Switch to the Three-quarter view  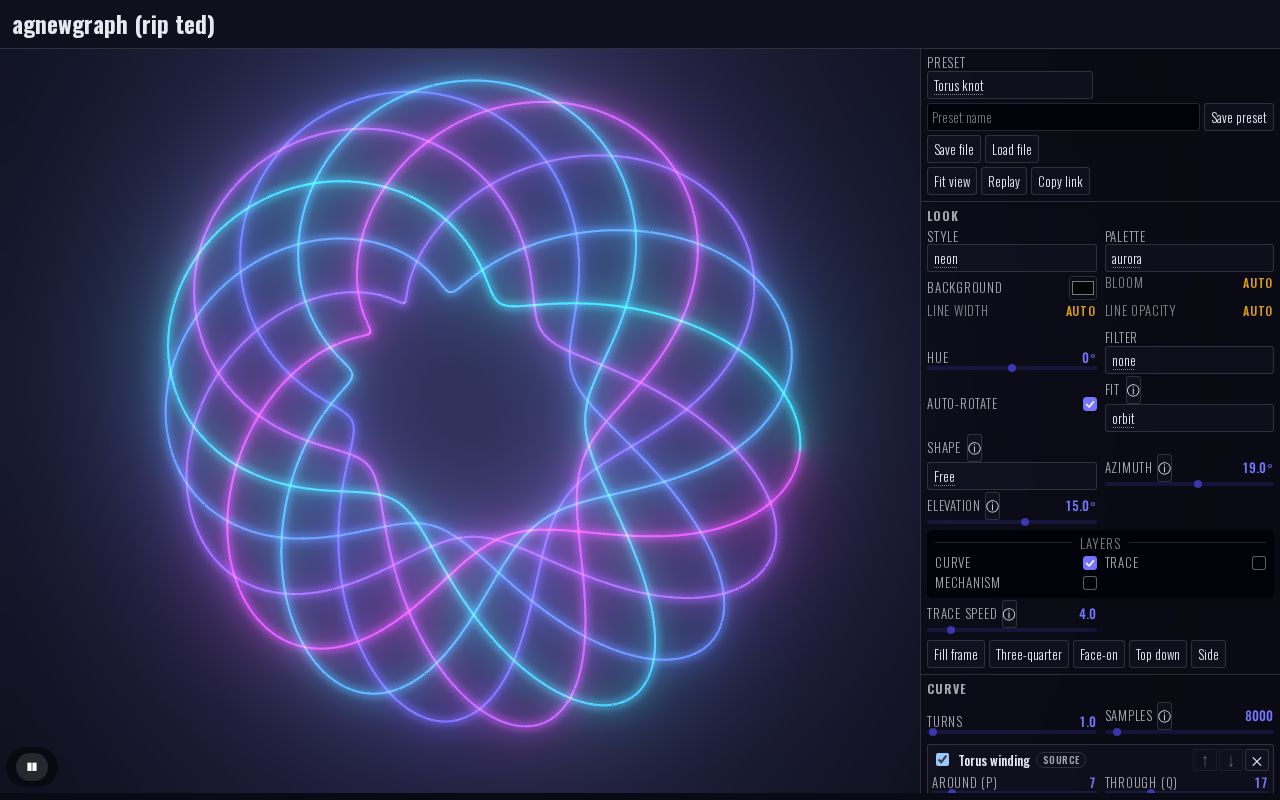(x=1029, y=654)
